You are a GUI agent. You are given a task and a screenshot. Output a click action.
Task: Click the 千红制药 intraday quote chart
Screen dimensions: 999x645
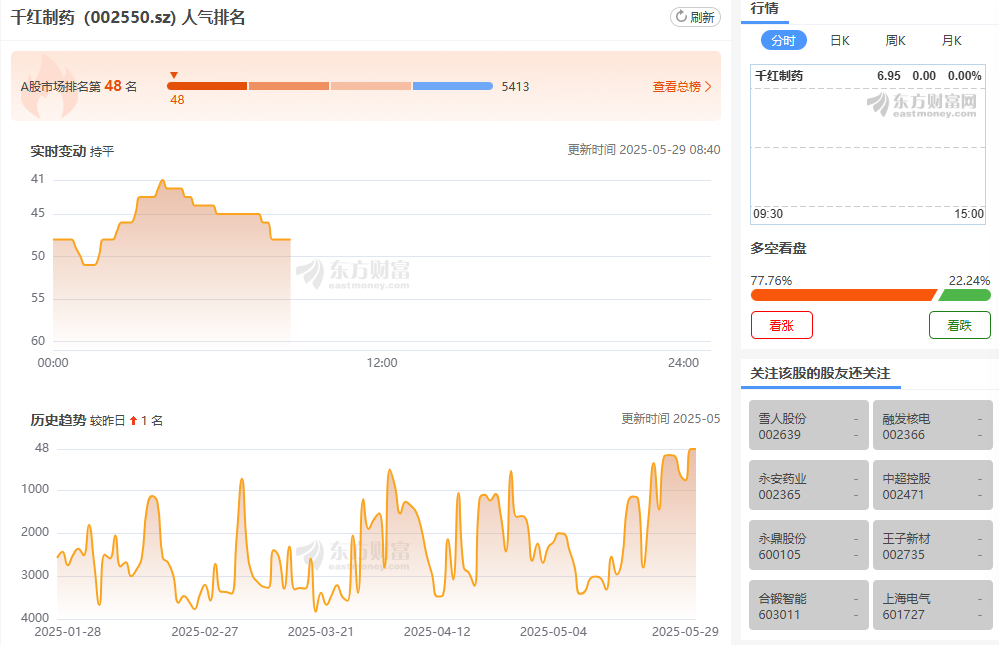click(868, 144)
